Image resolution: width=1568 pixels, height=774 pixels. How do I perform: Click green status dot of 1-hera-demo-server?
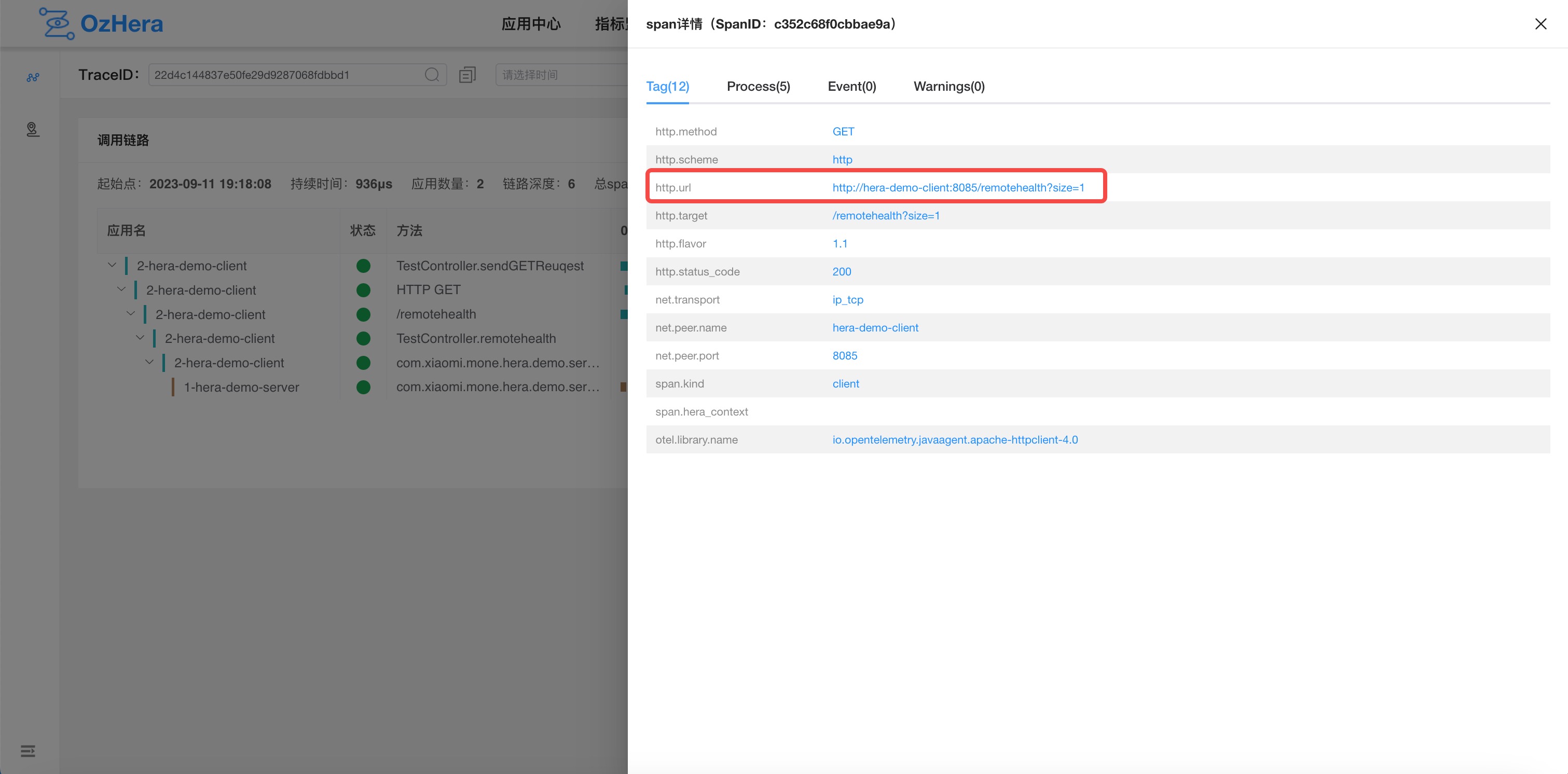click(363, 387)
